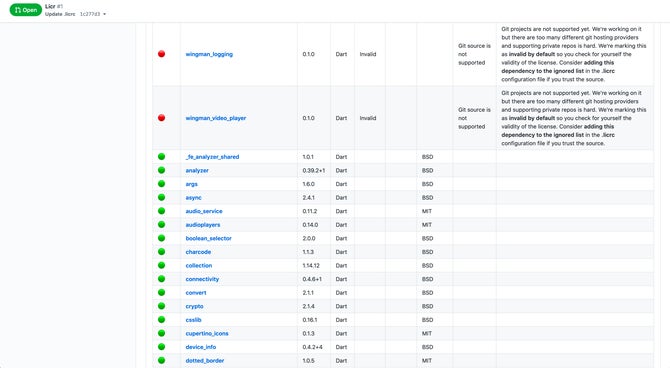This screenshot has height=368, width=670.
Task: Click the red status dot for wingman_logging
Action: point(162,54)
